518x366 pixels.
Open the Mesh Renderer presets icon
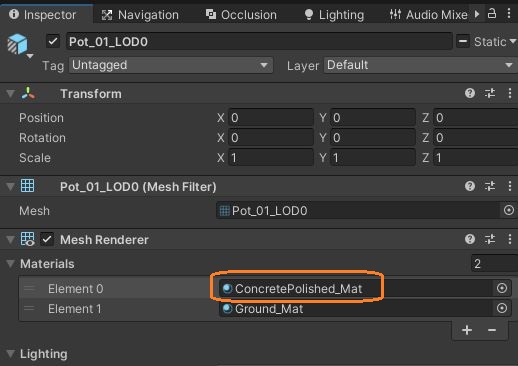[x=490, y=239]
